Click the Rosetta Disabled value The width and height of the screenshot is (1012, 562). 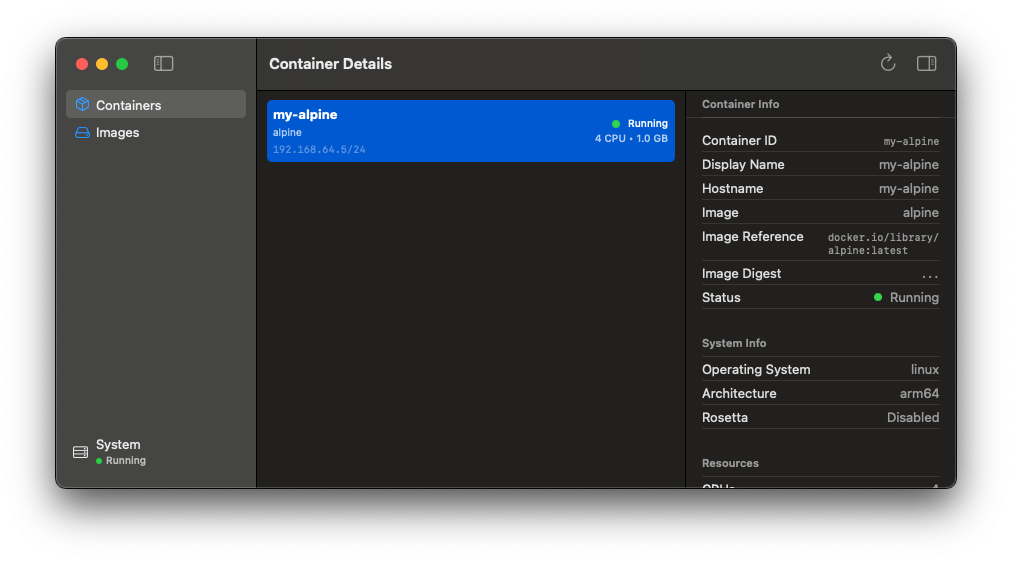(912, 417)
